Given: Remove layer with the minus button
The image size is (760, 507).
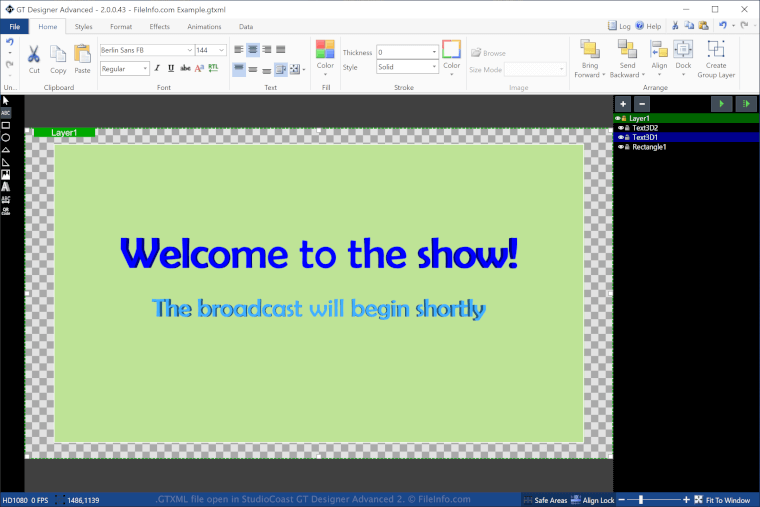Looking at the screenshot, I should tap(642, 104).
